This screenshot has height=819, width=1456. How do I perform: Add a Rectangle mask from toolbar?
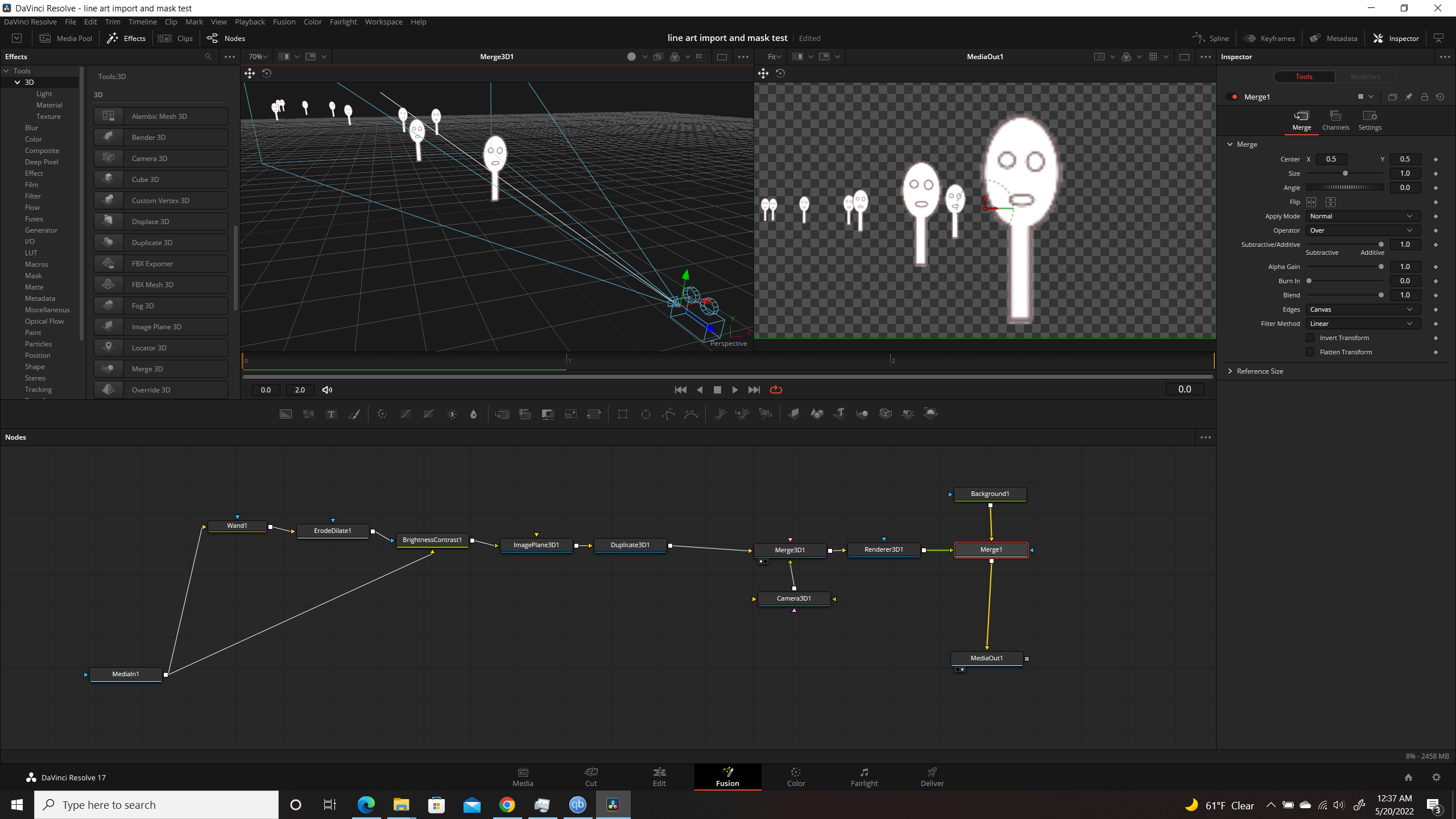(x=623, y=414)
